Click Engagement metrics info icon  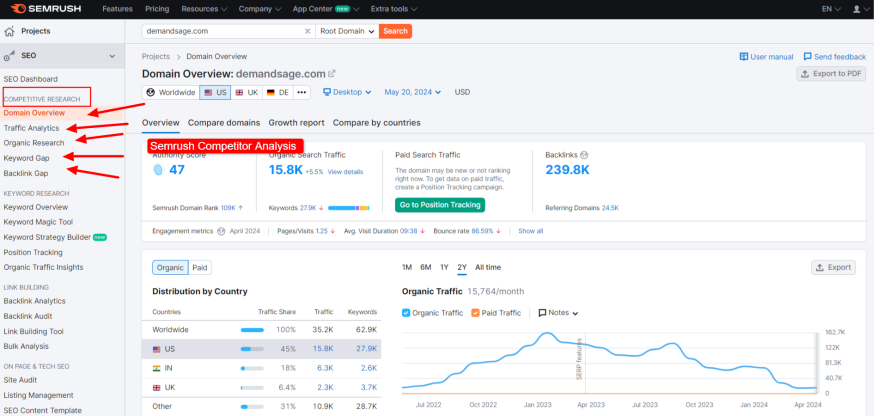pyautogui.click(x=221, y=231)
